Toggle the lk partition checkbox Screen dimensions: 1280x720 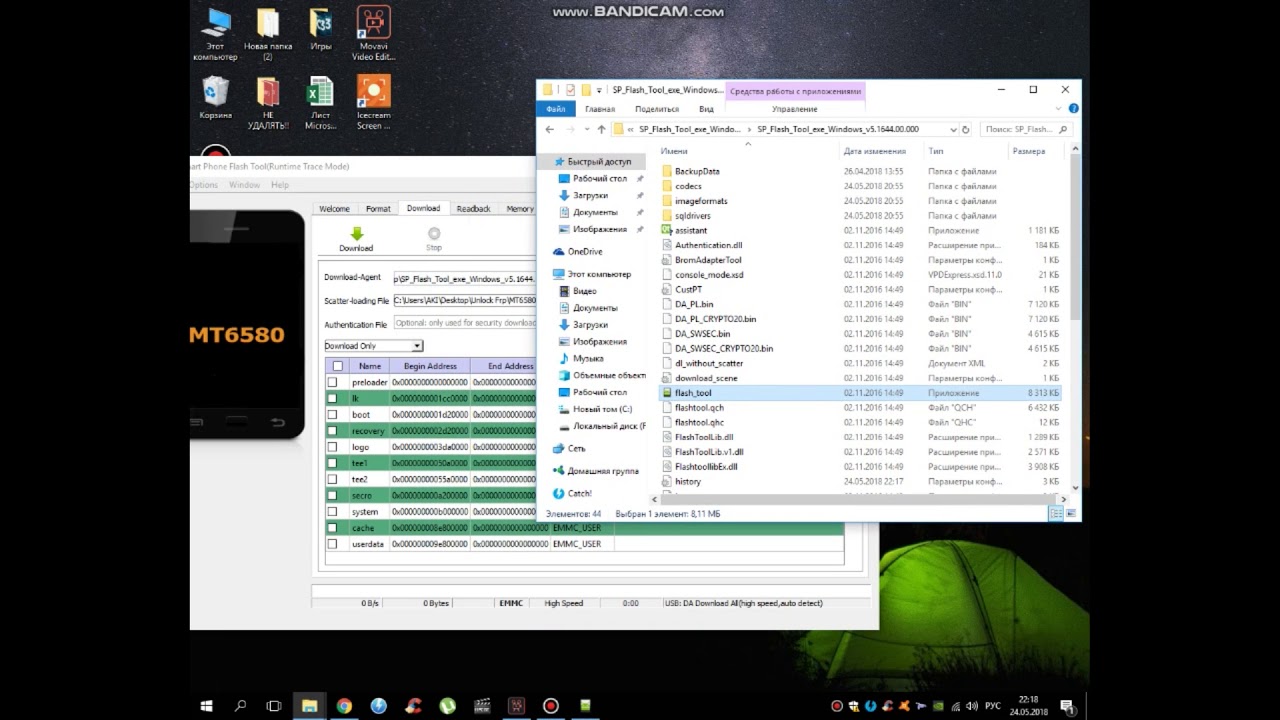click(333, 398)
